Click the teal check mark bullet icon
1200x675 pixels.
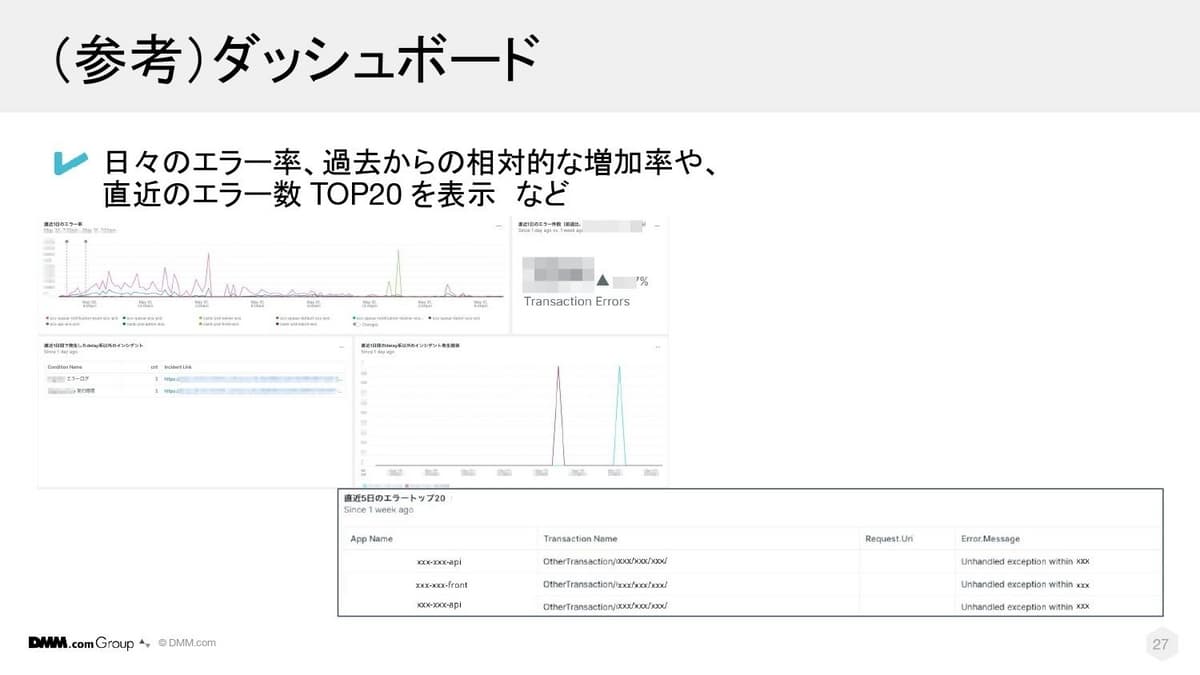(70, 164)
